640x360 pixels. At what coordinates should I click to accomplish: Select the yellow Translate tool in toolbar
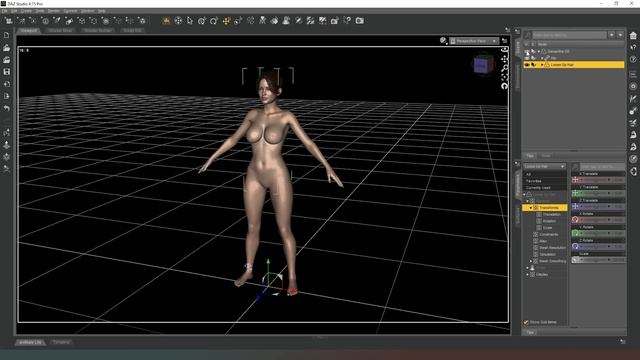tap(226, 20)
